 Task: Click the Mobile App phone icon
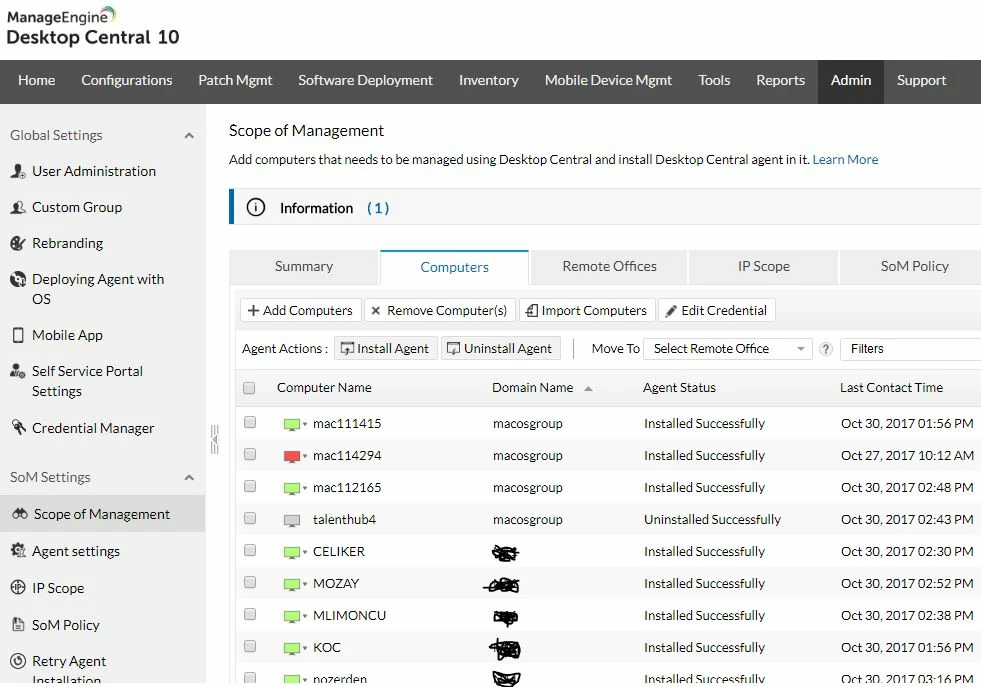[18, 335]
